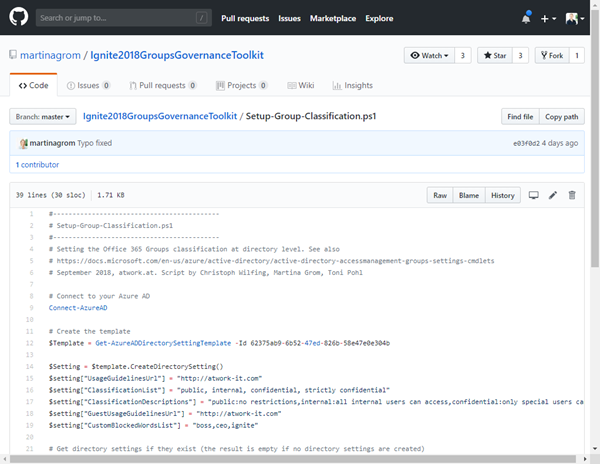Open the notifications bell
Viewport: 600px width, 464px height.
(x=526, y=18)
